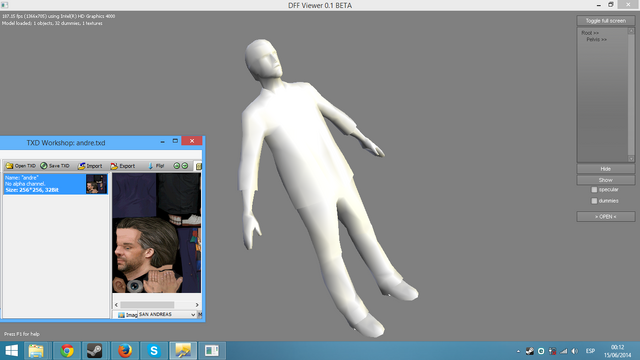Click the round teal tray icon
This screenshot has width=640, height=360.
coord(541,351)
